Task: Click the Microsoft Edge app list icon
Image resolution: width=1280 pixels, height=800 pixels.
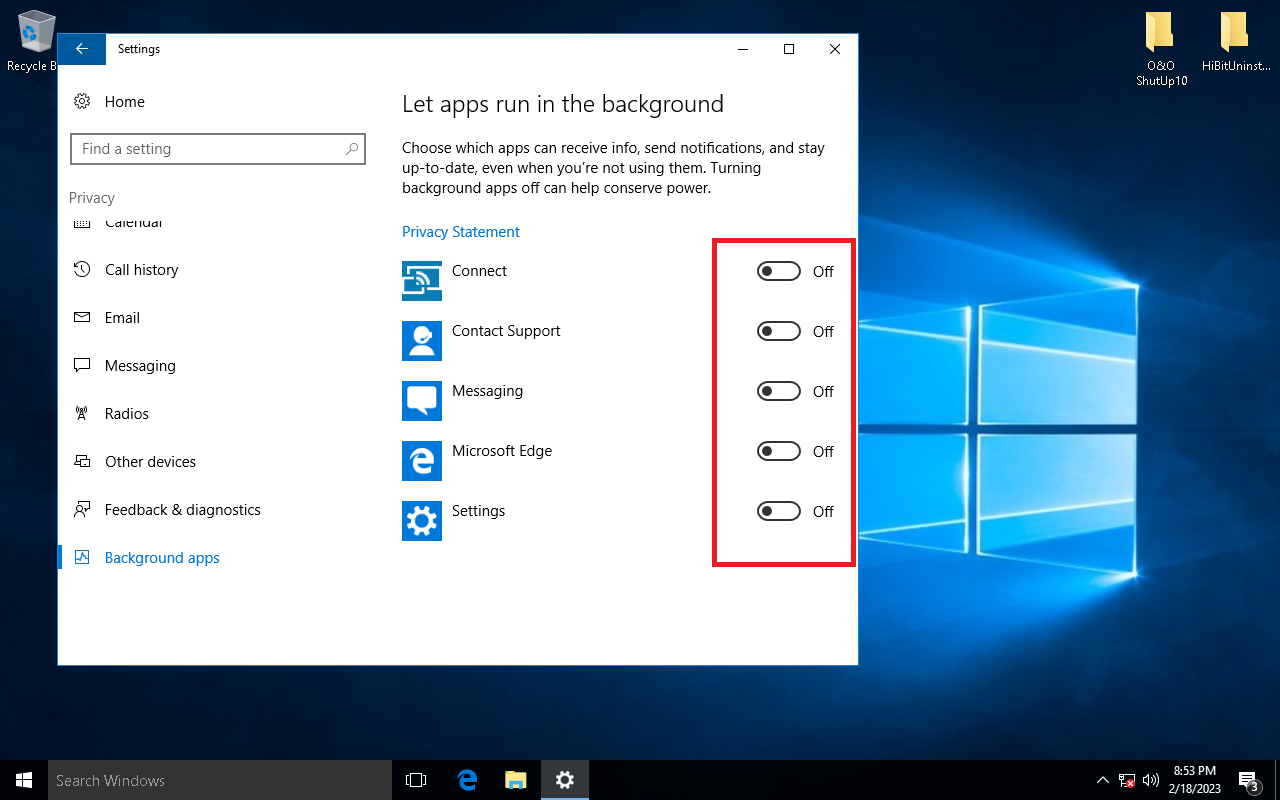Action: click(x=422, y=461)
